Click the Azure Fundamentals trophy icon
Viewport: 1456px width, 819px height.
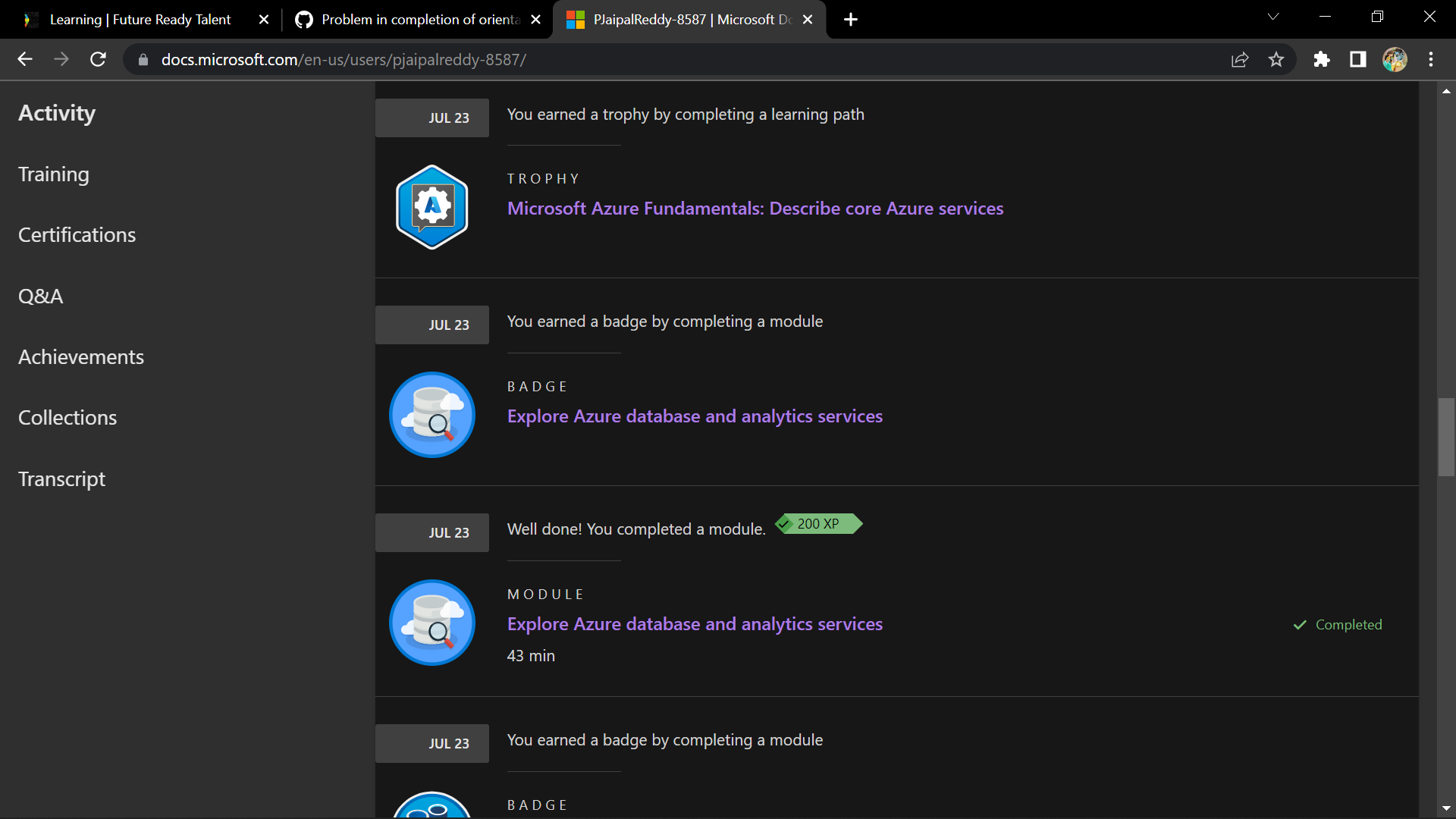431,207
